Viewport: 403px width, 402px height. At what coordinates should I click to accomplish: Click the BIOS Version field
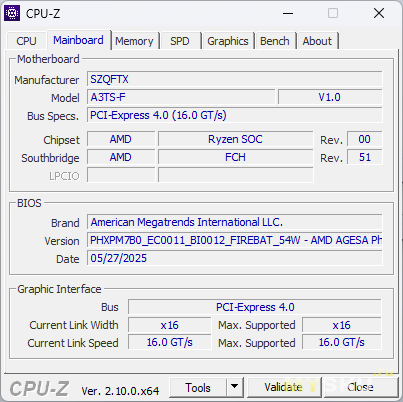(235, 240)
